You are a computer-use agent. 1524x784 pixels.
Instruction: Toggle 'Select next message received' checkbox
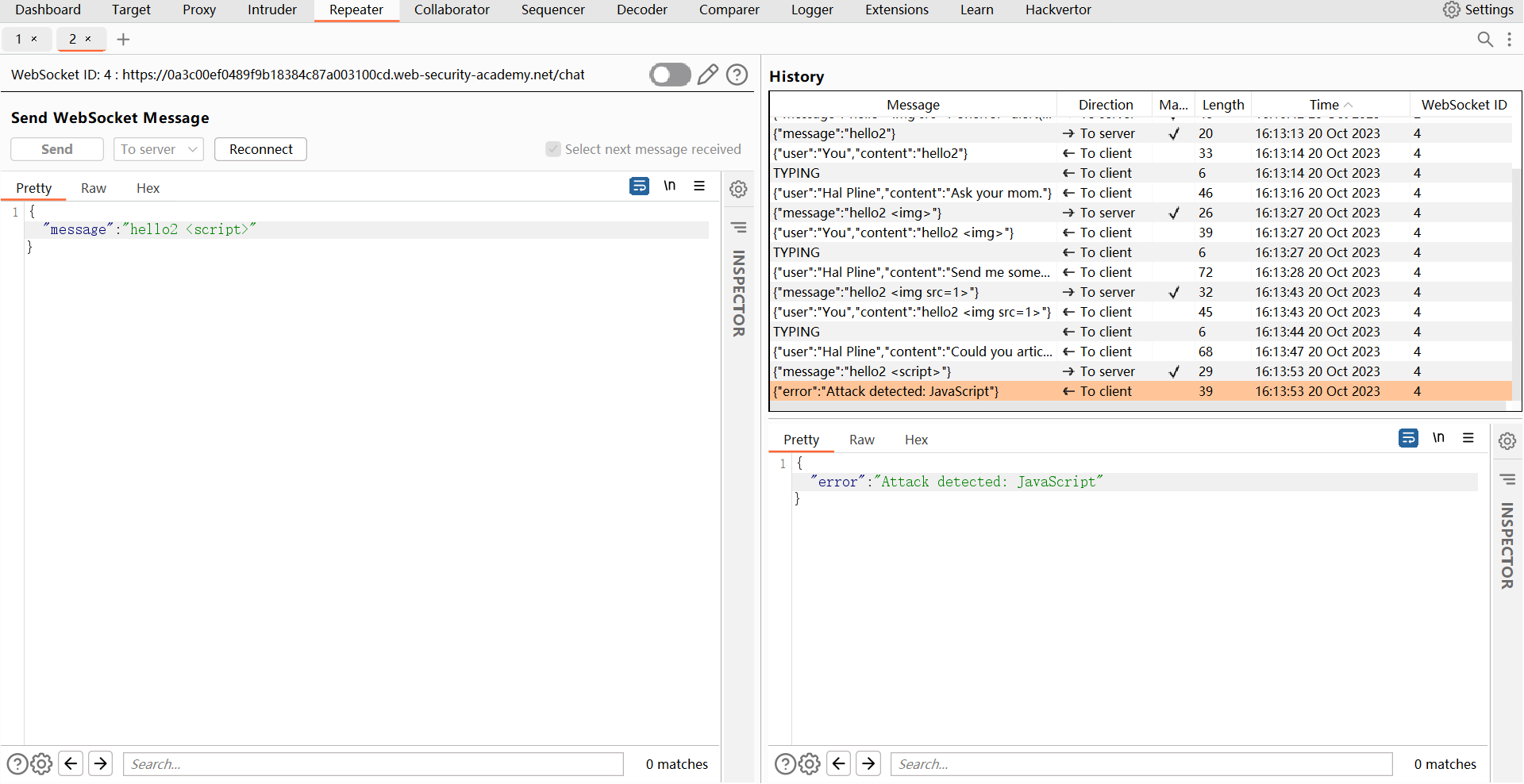(553, 149)
